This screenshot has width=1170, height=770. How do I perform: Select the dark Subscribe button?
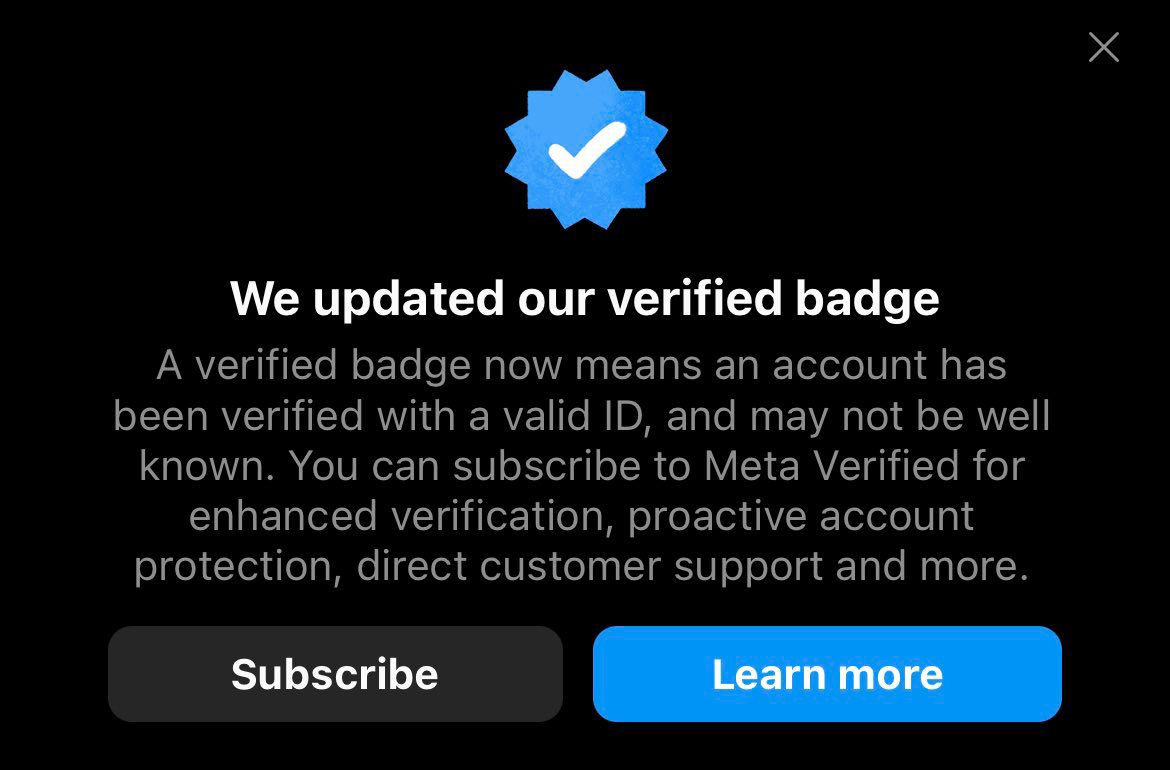(335, 674)
